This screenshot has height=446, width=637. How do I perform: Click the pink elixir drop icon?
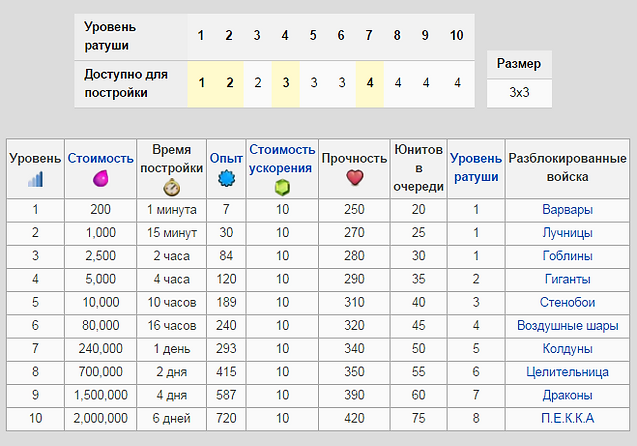(100, 178)
